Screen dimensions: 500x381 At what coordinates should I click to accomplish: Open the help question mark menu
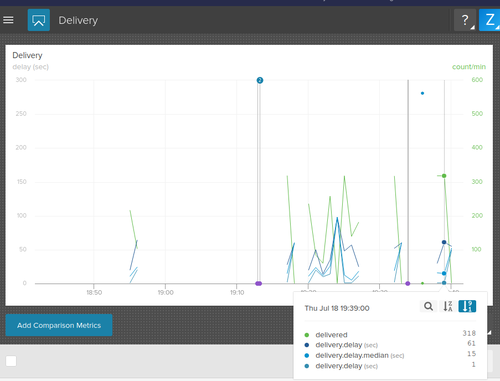[x=465, y=20]
